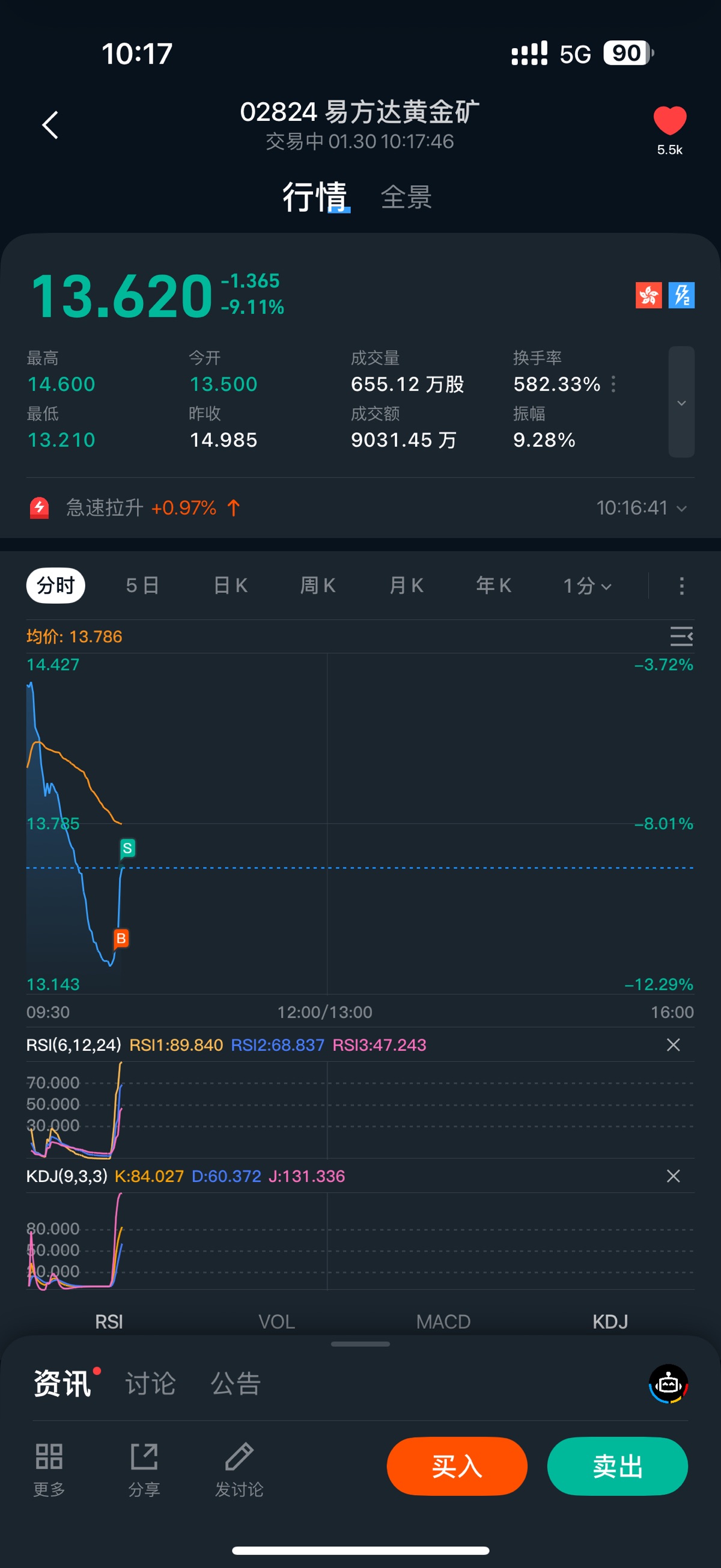Tap the blue lightning quote icon
This screenshot has height=1568, width=721.
tap(681, 295)
